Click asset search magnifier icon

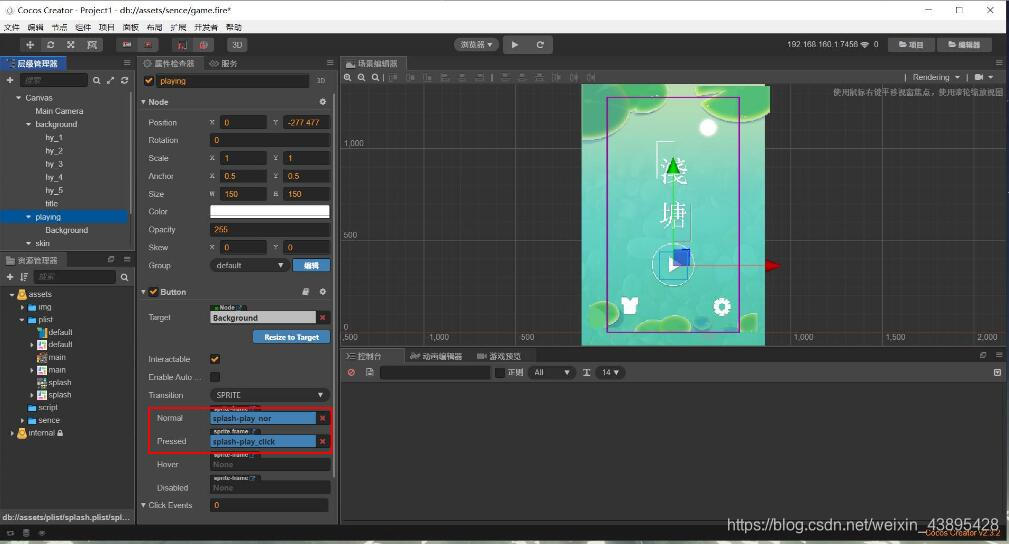click(x=124, y=277)
